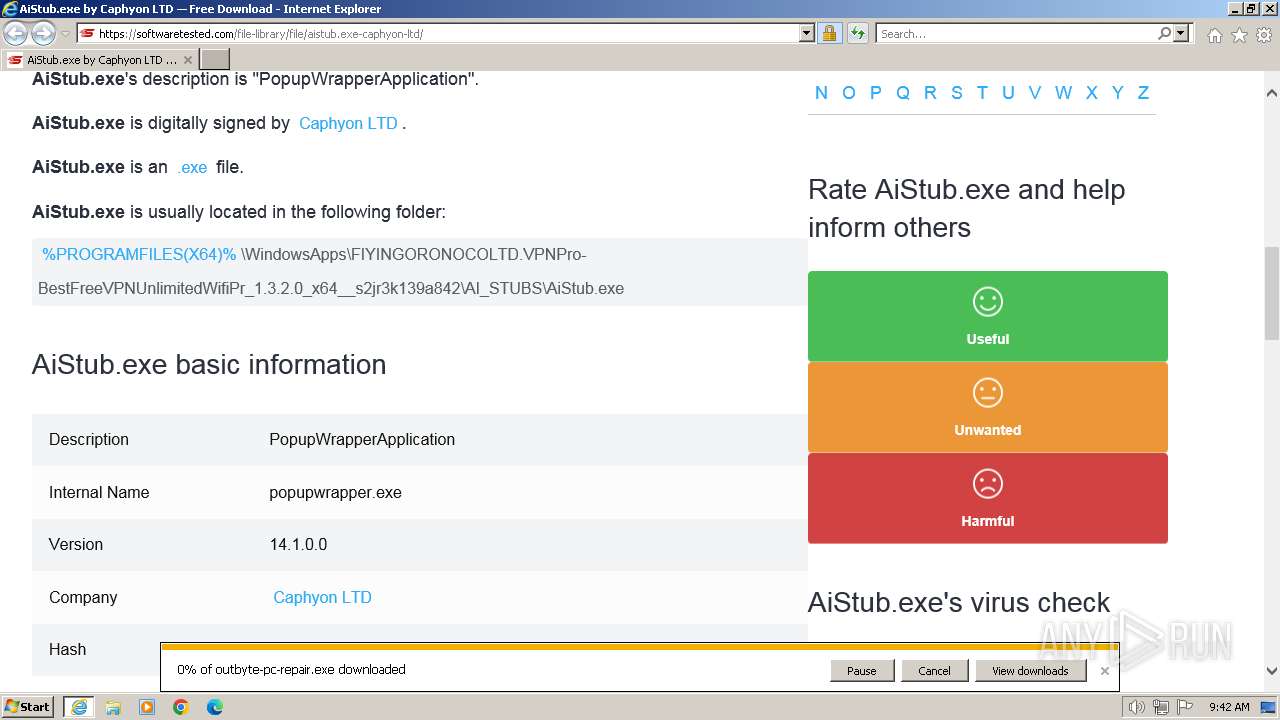Image resolution: width=1280 pixels, height=720 pixels.
Task: Open the Tools gear icon
Action: (1264, 35)
